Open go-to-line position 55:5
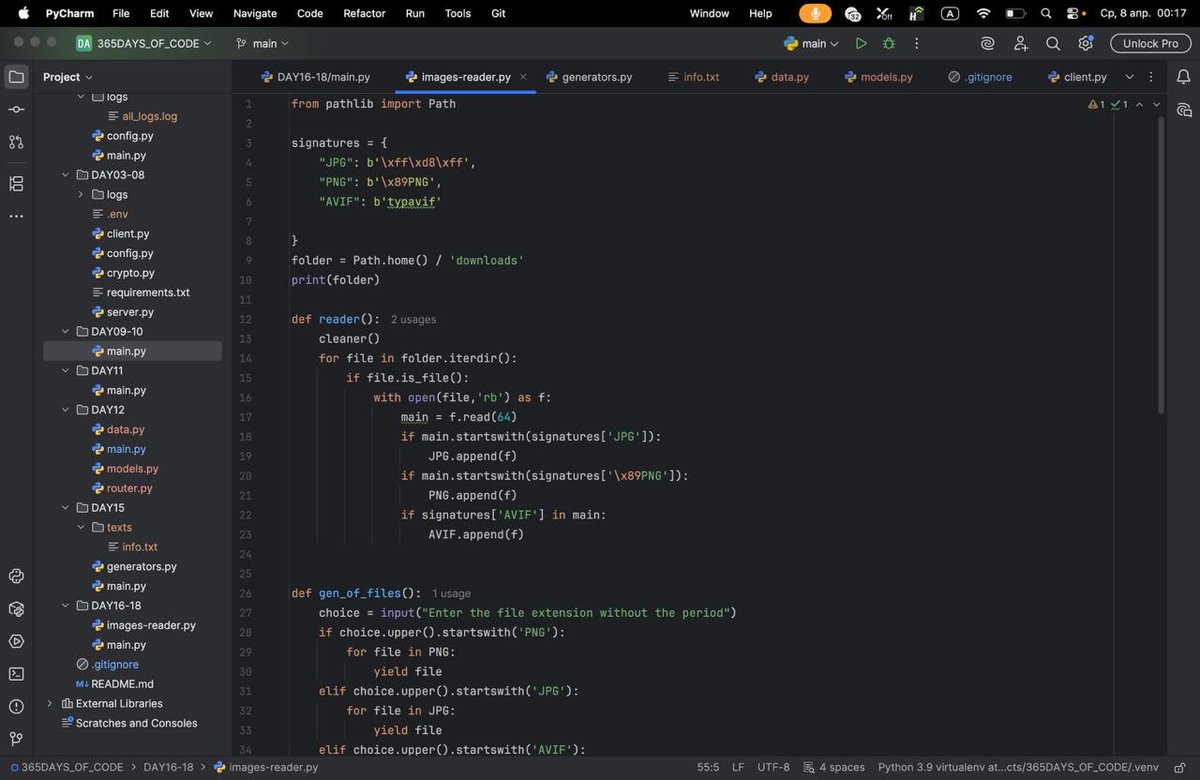Image resolution: width=1200 pixels, height=780 pixels. coord(708,767)
